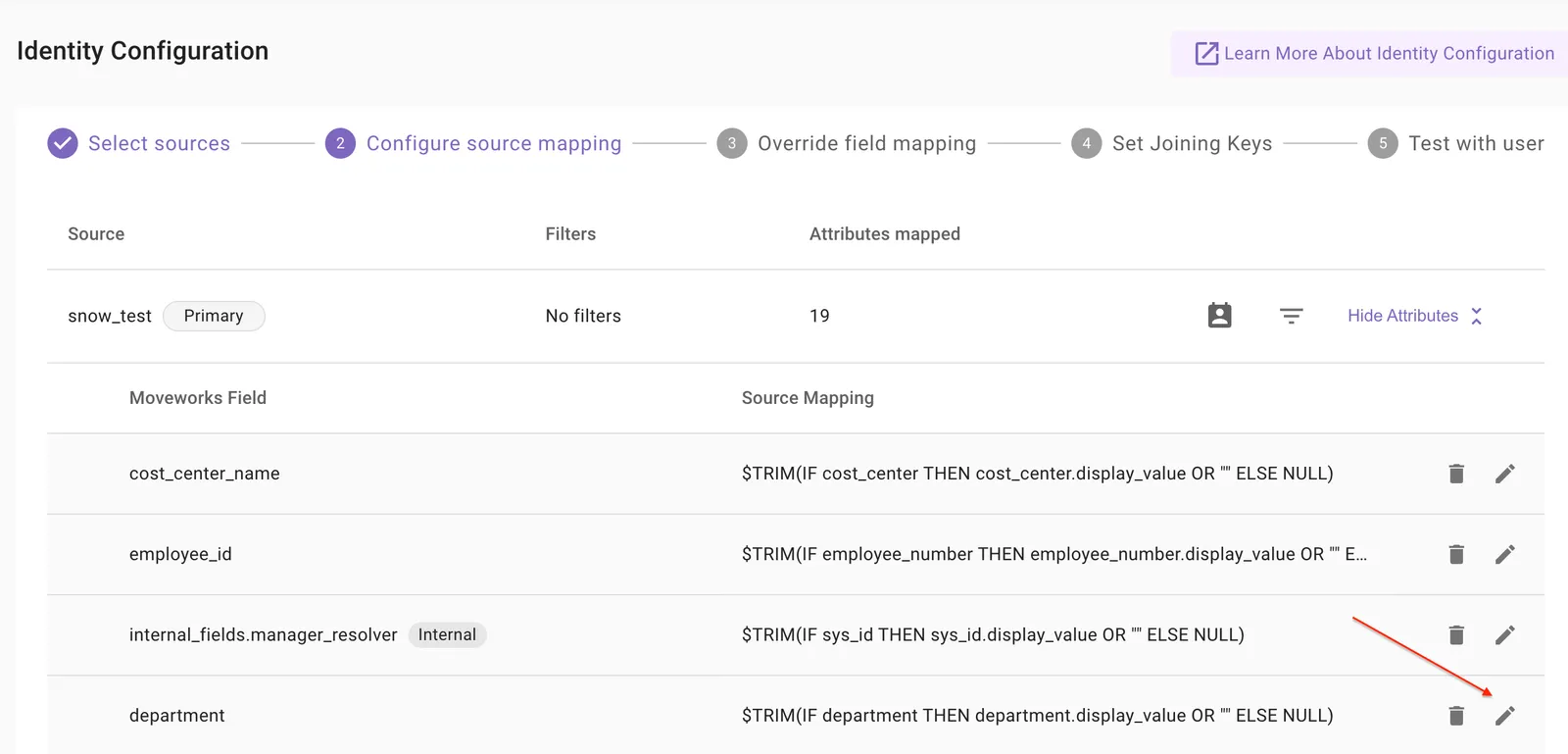Edit the internal_fields.manager_resolver mapping
The image size is (1568, 754).
1505,634
